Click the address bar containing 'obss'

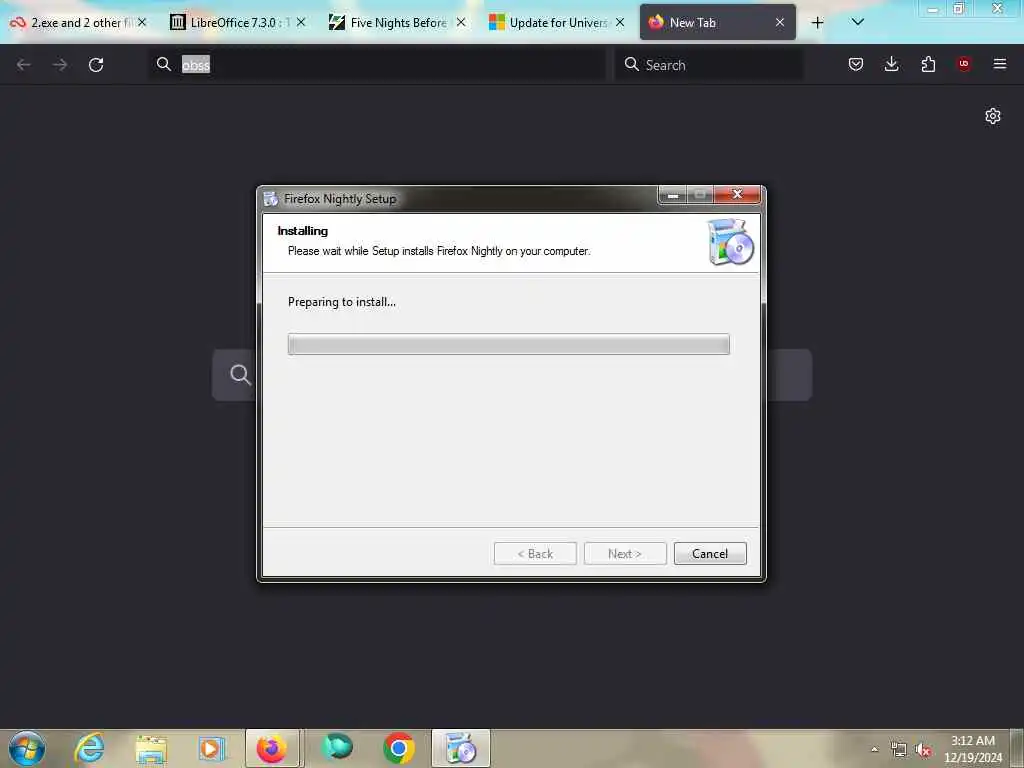click(377, 65)
